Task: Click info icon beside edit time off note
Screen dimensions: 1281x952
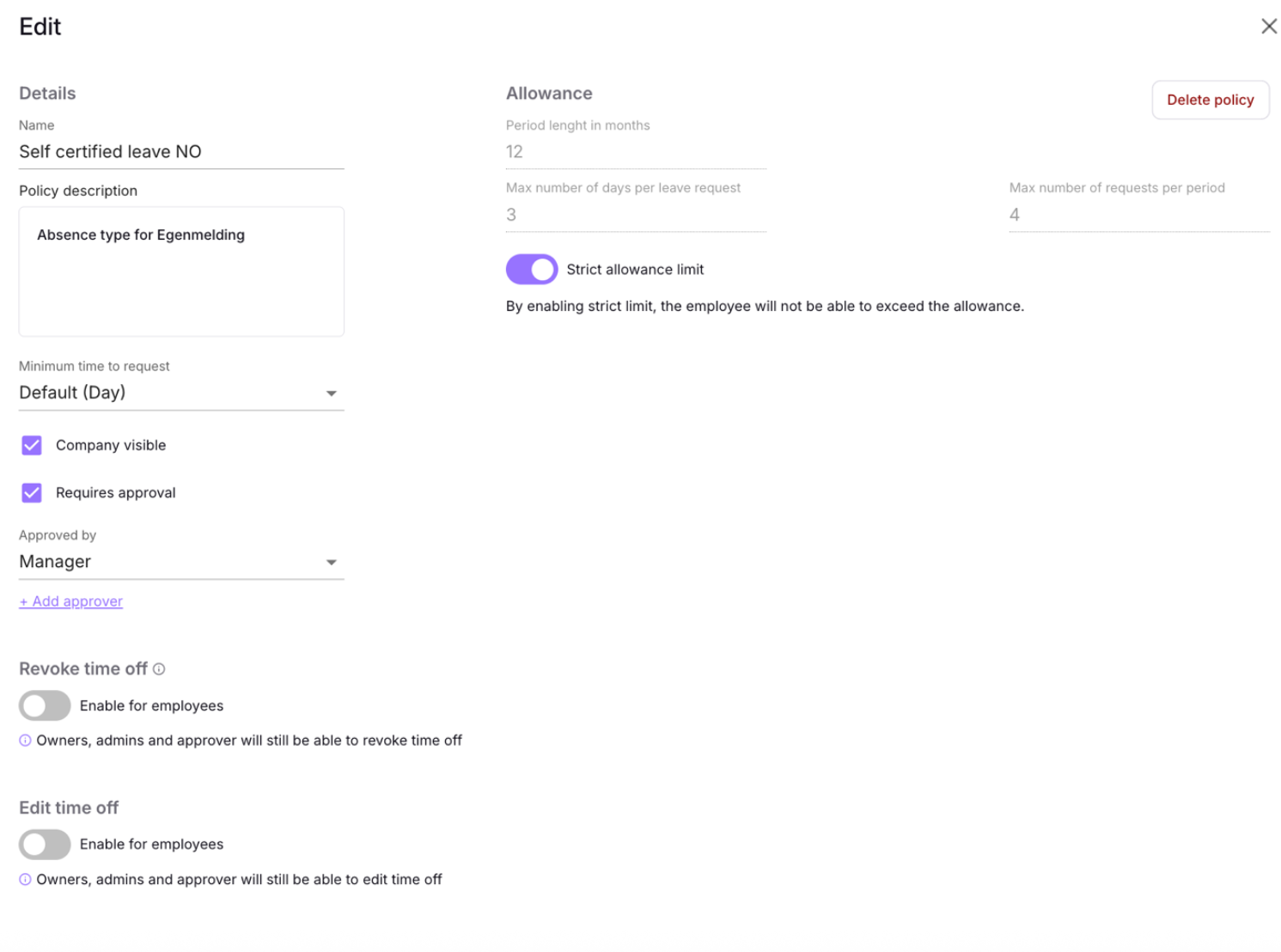Action: 25,879
